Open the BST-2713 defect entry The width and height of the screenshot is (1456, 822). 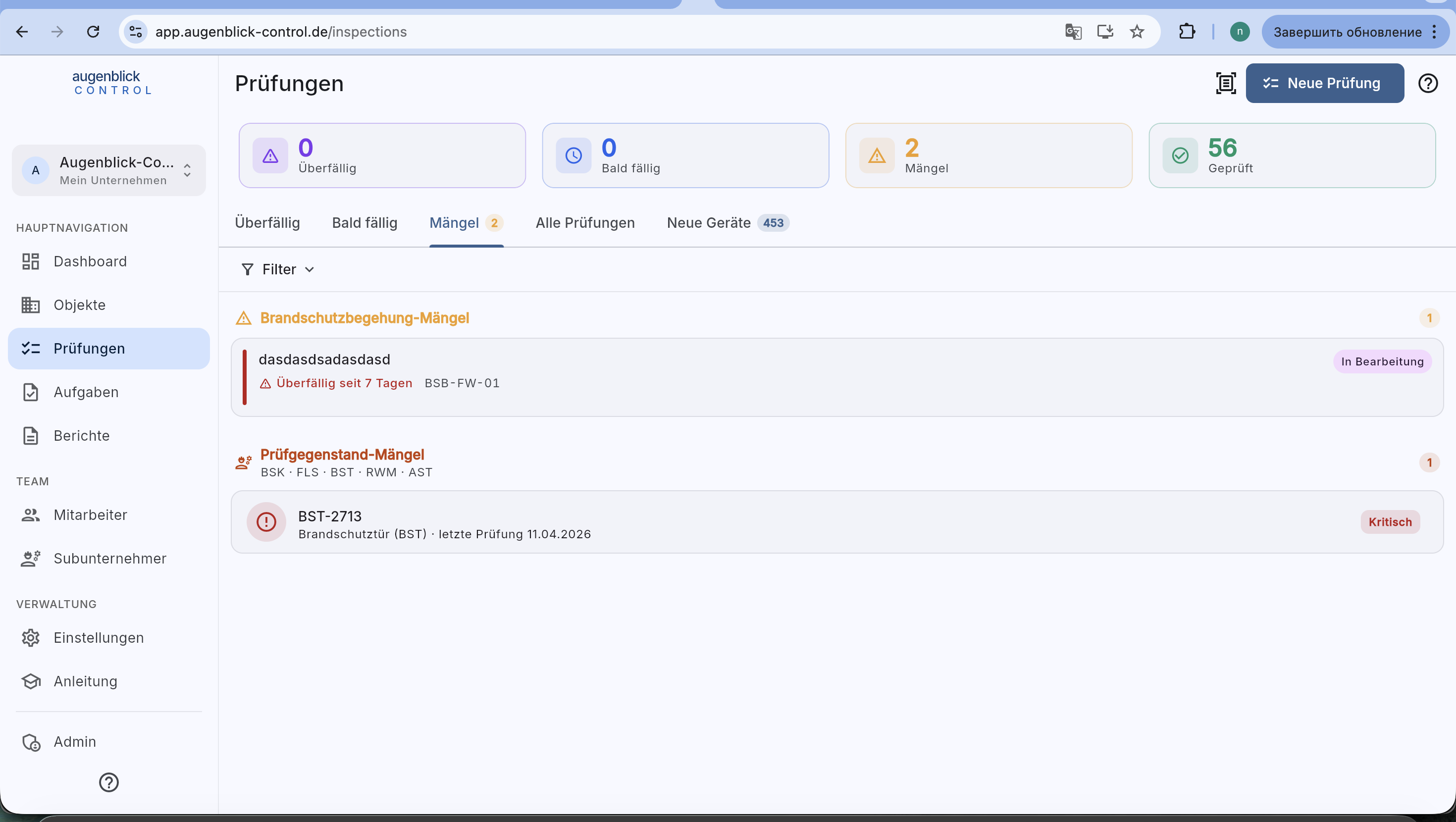(x=837, y=522)
